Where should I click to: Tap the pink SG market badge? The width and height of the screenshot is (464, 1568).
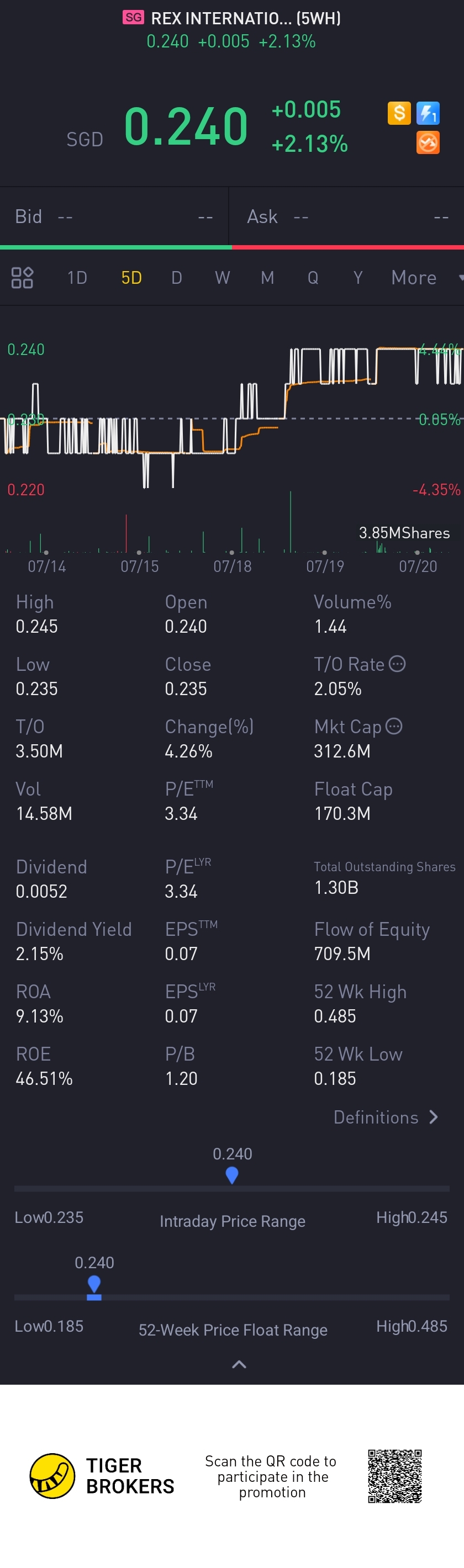(133, 18)
